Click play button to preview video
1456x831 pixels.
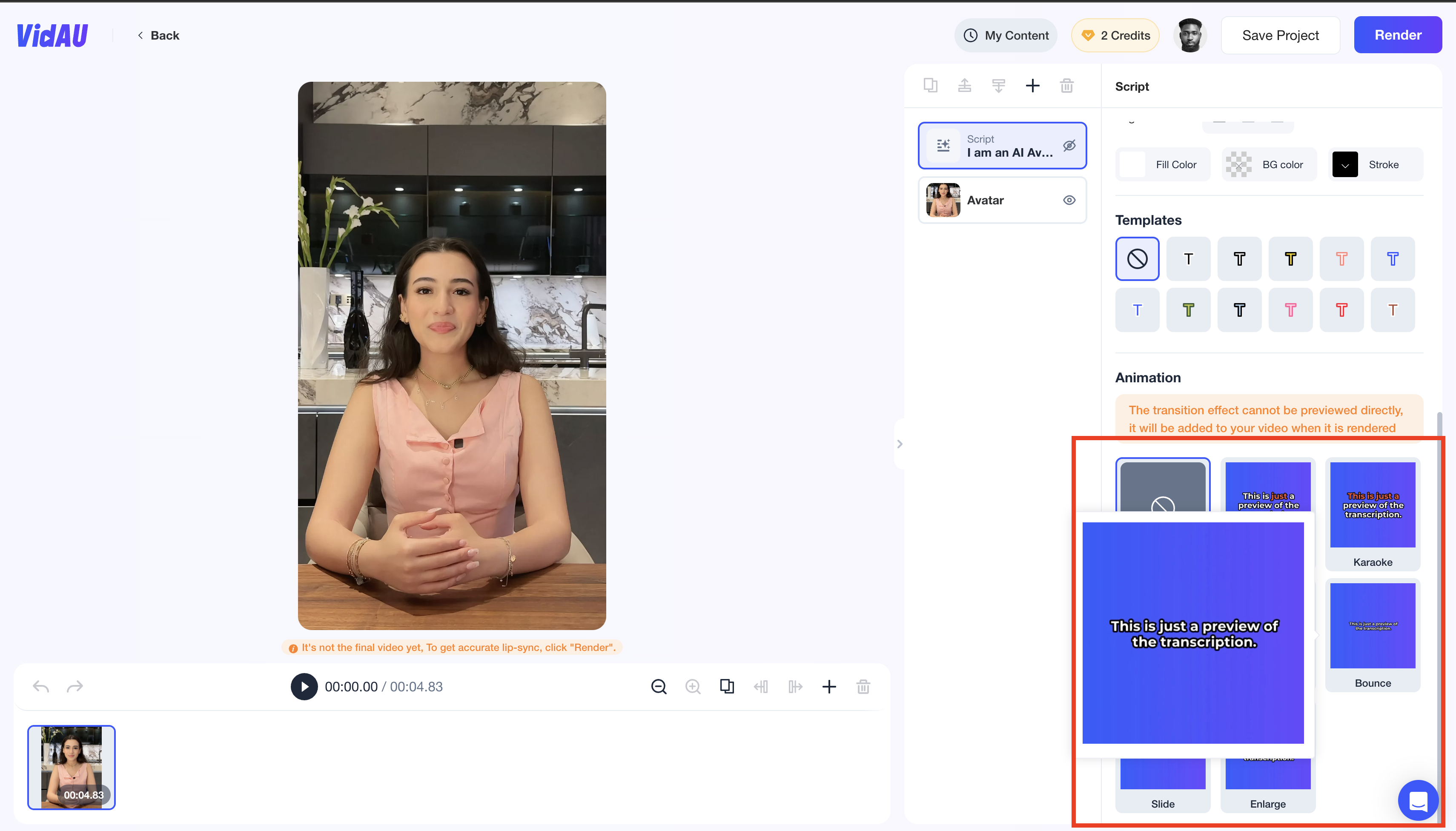[x=303, y=686]
